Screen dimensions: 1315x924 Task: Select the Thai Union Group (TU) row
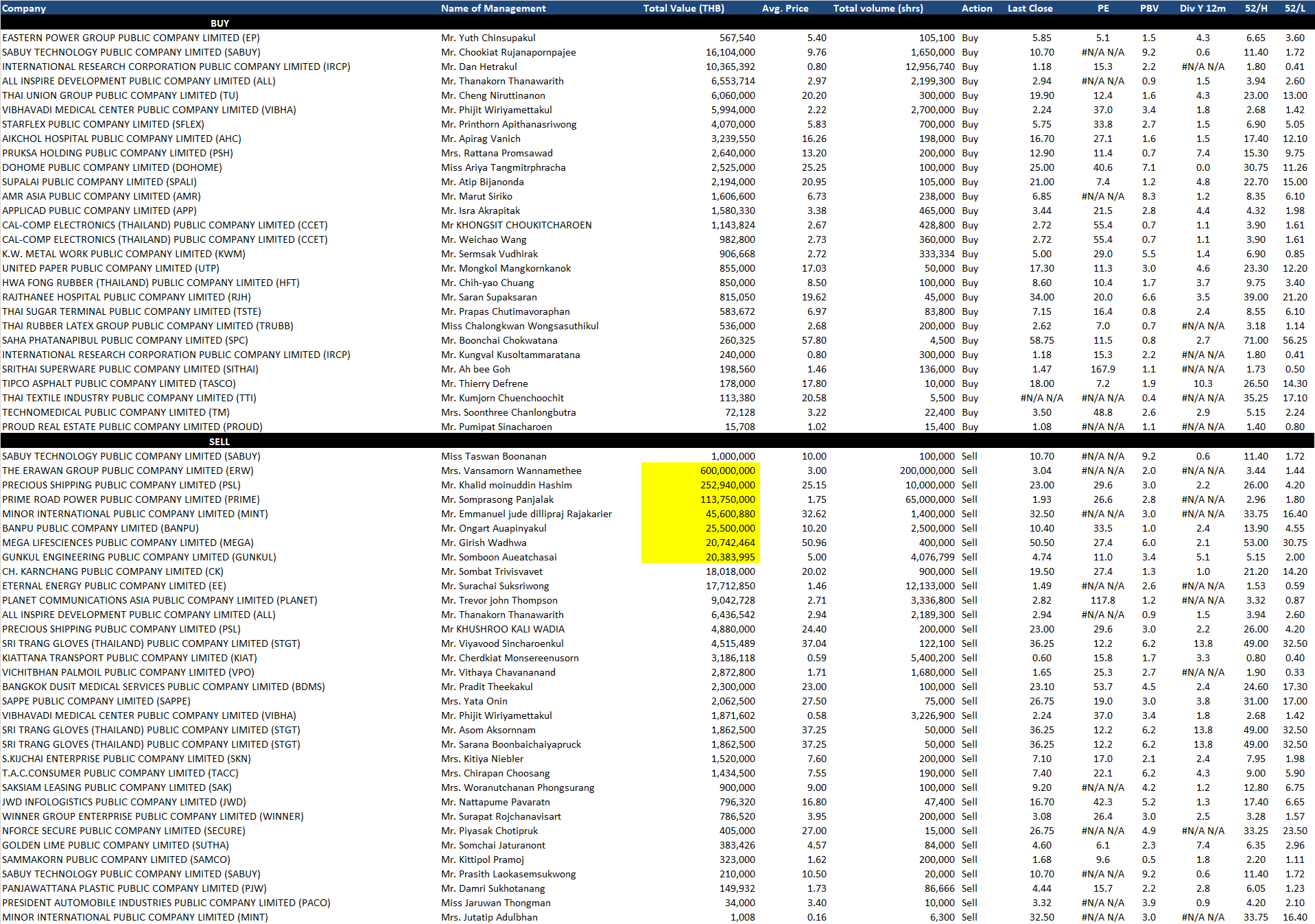(120, 95)
